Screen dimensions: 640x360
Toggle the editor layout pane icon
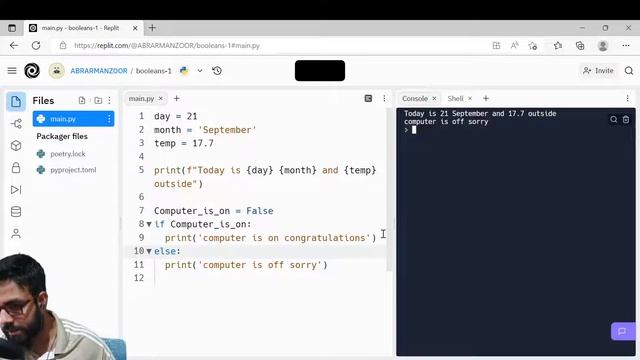tap(368, 98)
